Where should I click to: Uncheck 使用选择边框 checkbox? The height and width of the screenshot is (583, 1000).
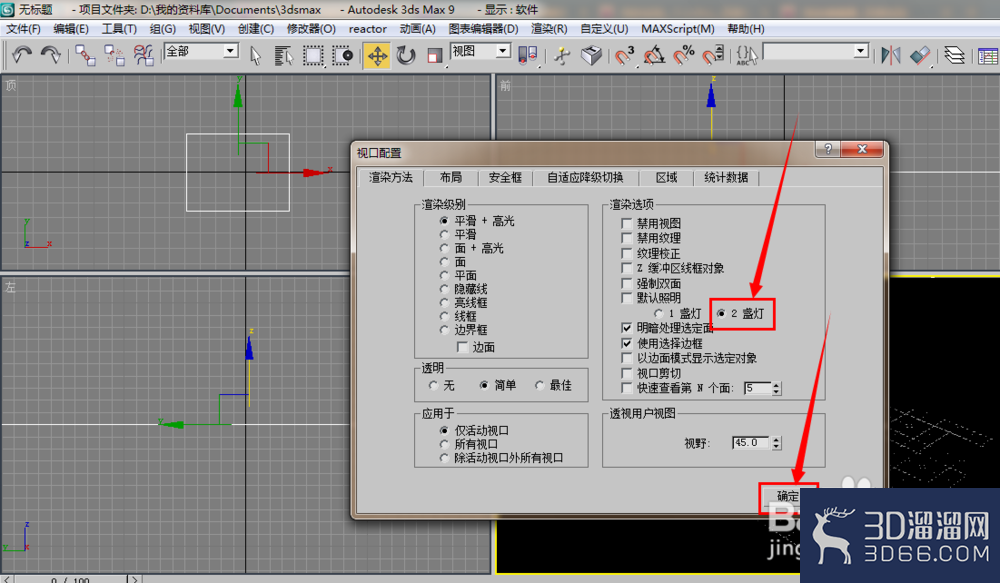[626, 343]
